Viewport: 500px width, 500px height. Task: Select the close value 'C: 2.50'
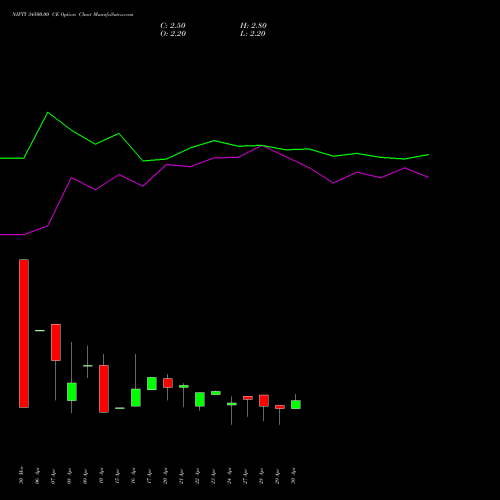tap(173, 26)
